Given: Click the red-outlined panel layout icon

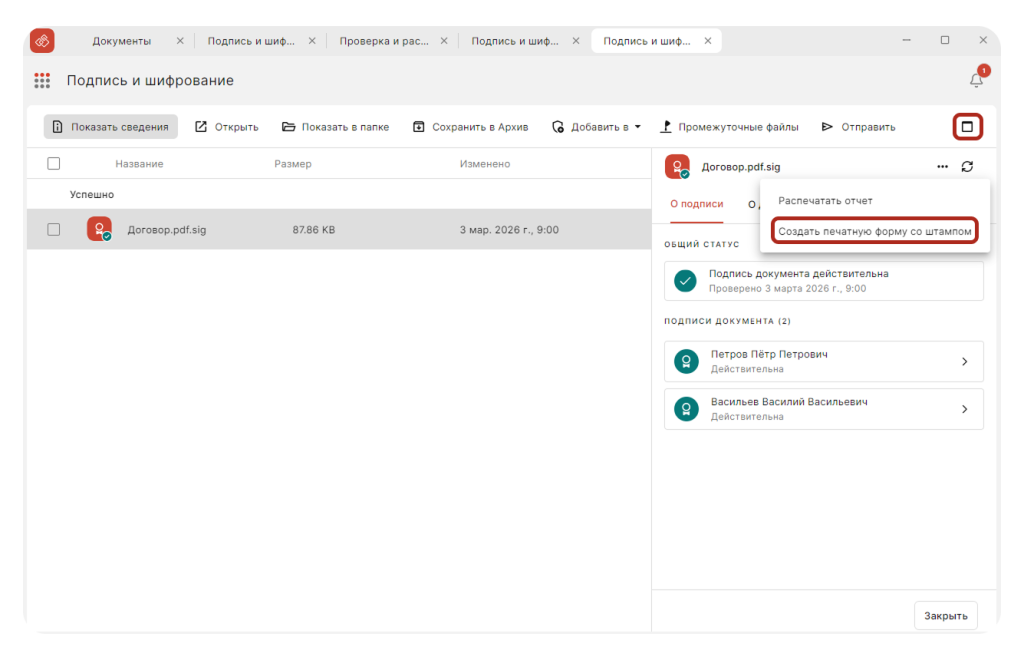Looking at the screenshot, I should coord(967,127).
